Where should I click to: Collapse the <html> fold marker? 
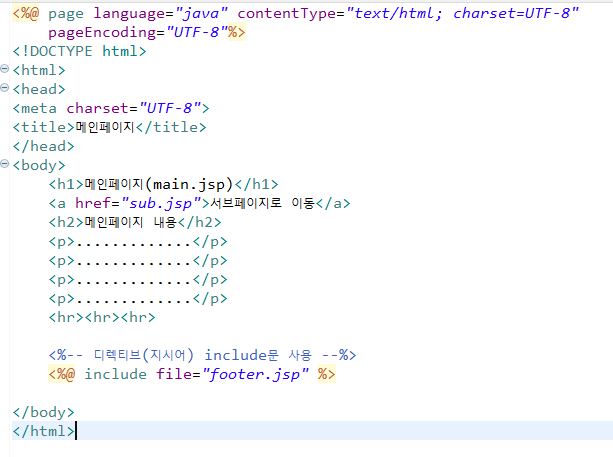tap(4, 69)
